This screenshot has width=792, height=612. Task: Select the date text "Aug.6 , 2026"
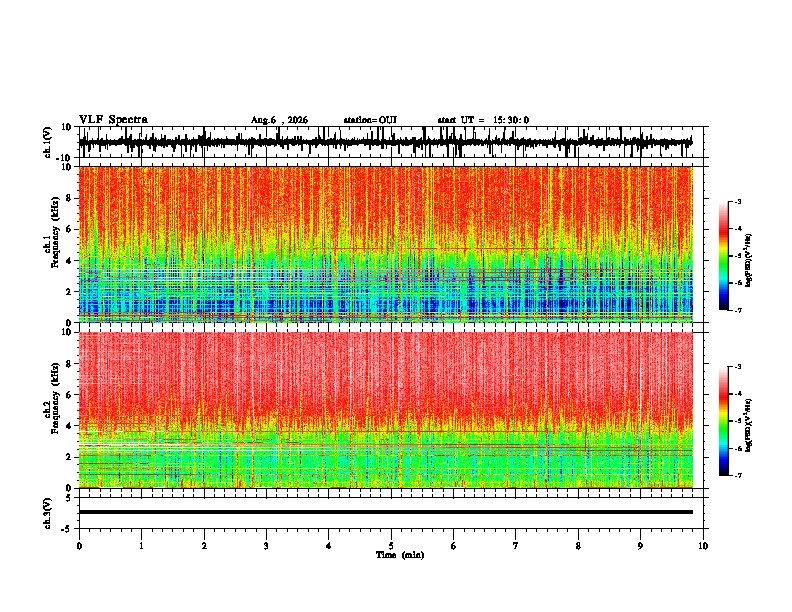pos(279,120)
